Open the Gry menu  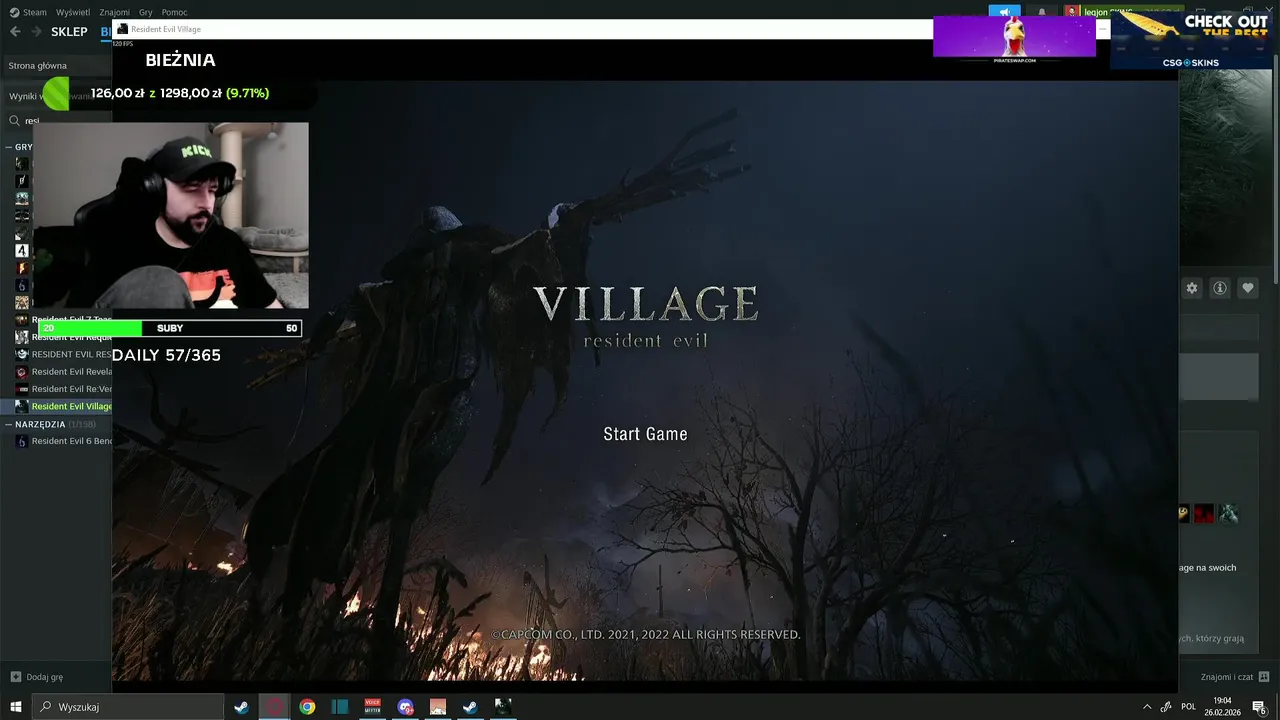[x=146, y=13]
